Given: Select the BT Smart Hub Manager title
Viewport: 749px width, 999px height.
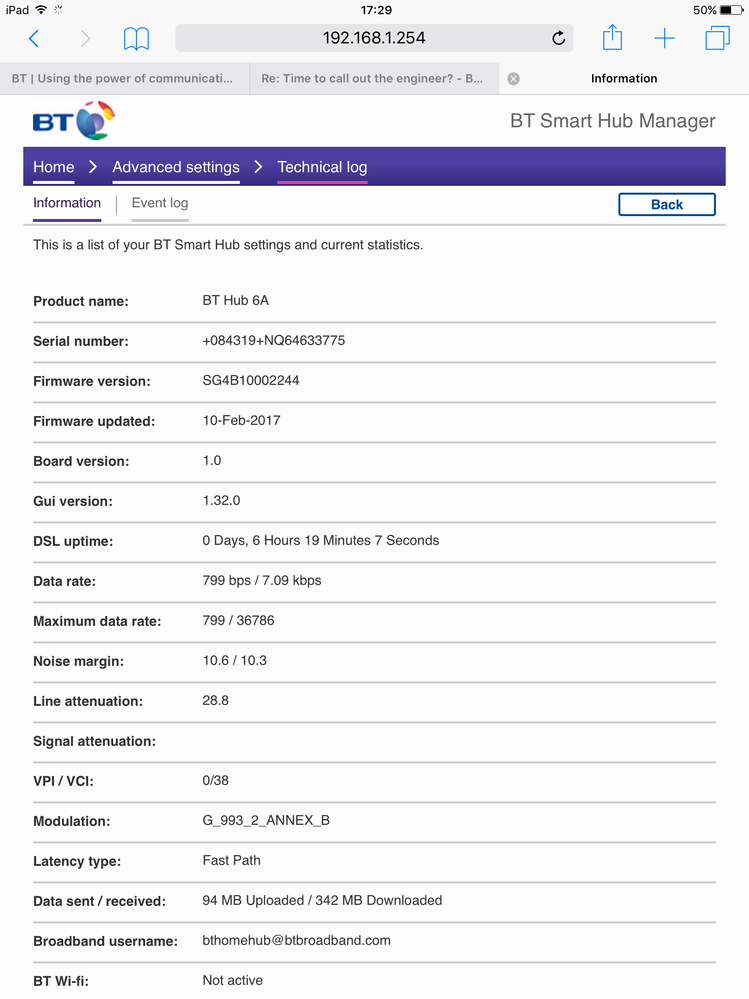Looking at the screenshot, I should pos(613,120).
